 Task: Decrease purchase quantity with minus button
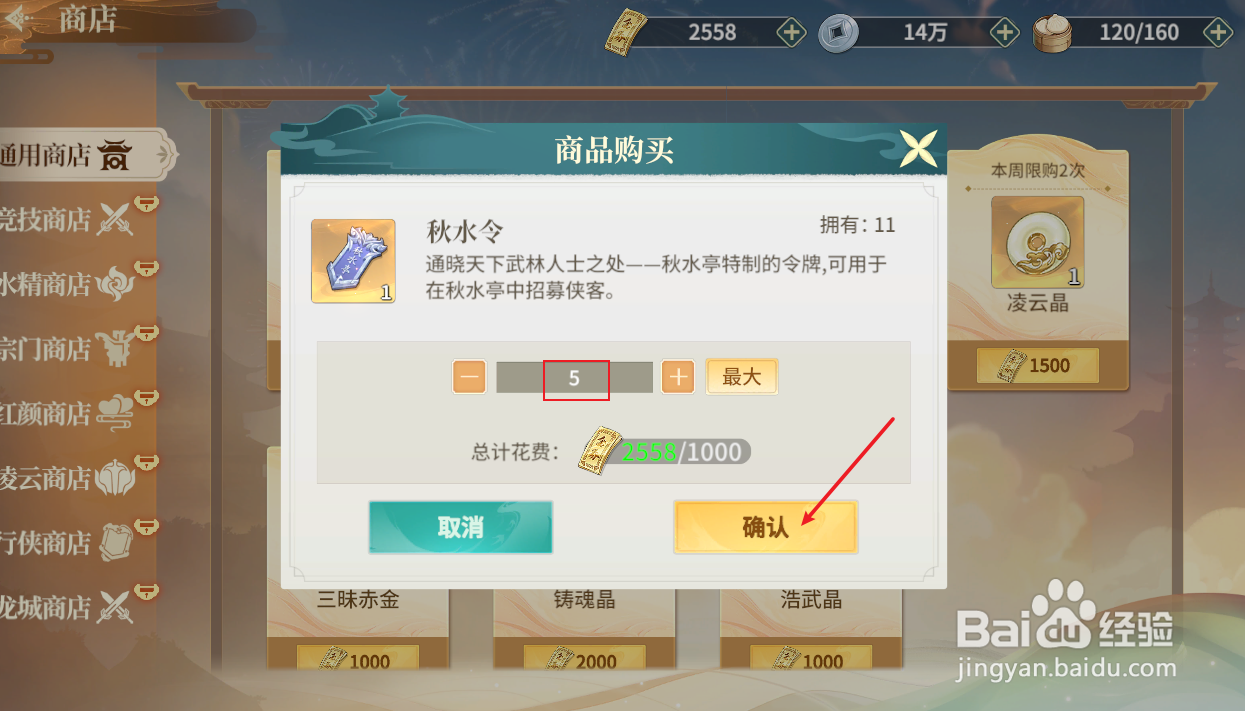[470, 377]
